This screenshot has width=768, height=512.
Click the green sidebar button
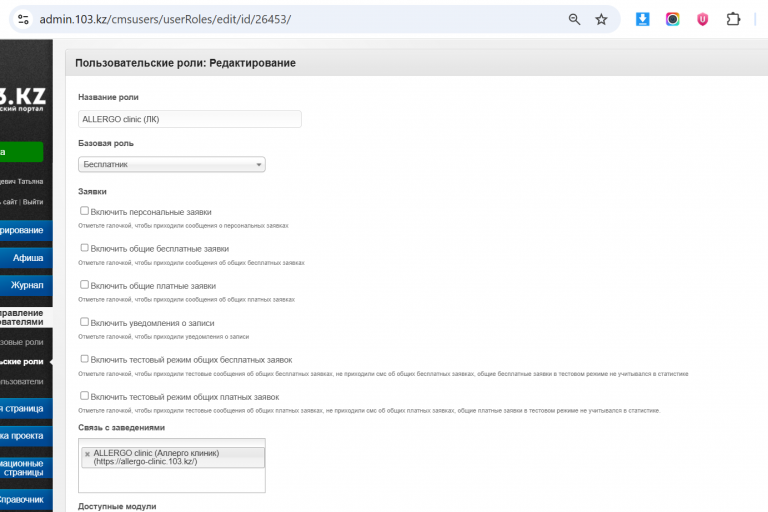pos(22,152)
